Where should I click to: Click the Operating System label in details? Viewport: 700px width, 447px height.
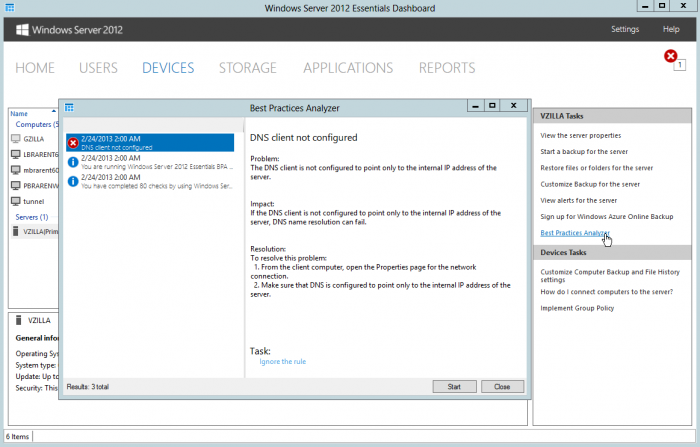point(37,354)
